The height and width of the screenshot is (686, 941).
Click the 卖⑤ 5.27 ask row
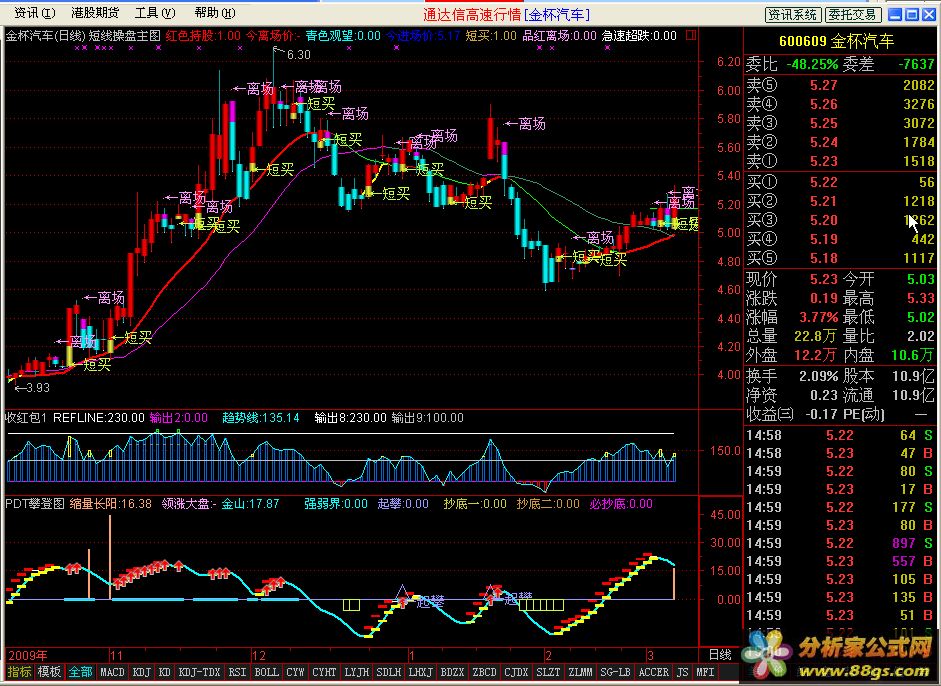tap(840, 85)
